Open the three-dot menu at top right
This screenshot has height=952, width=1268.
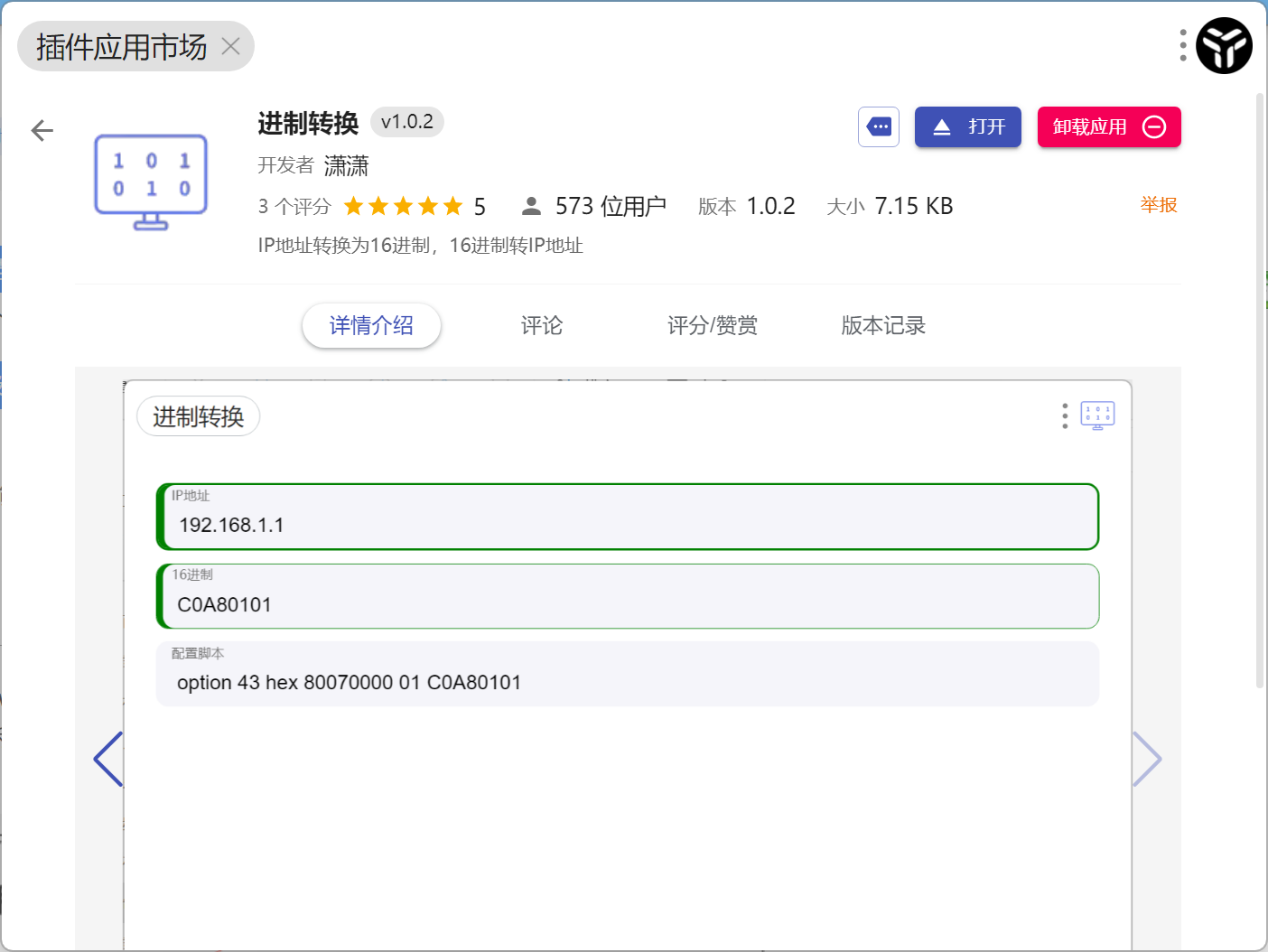[1183, 45]
